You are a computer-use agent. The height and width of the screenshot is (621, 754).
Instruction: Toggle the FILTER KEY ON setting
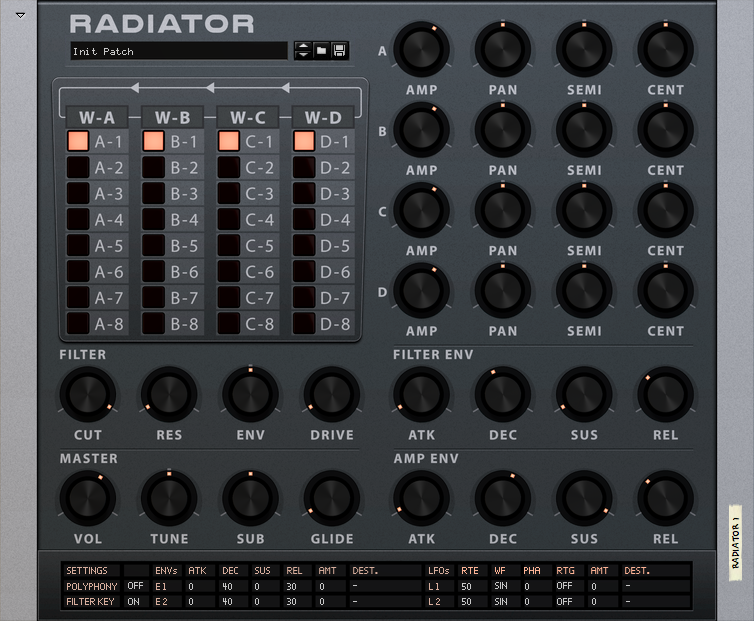(x=134, y=601)
